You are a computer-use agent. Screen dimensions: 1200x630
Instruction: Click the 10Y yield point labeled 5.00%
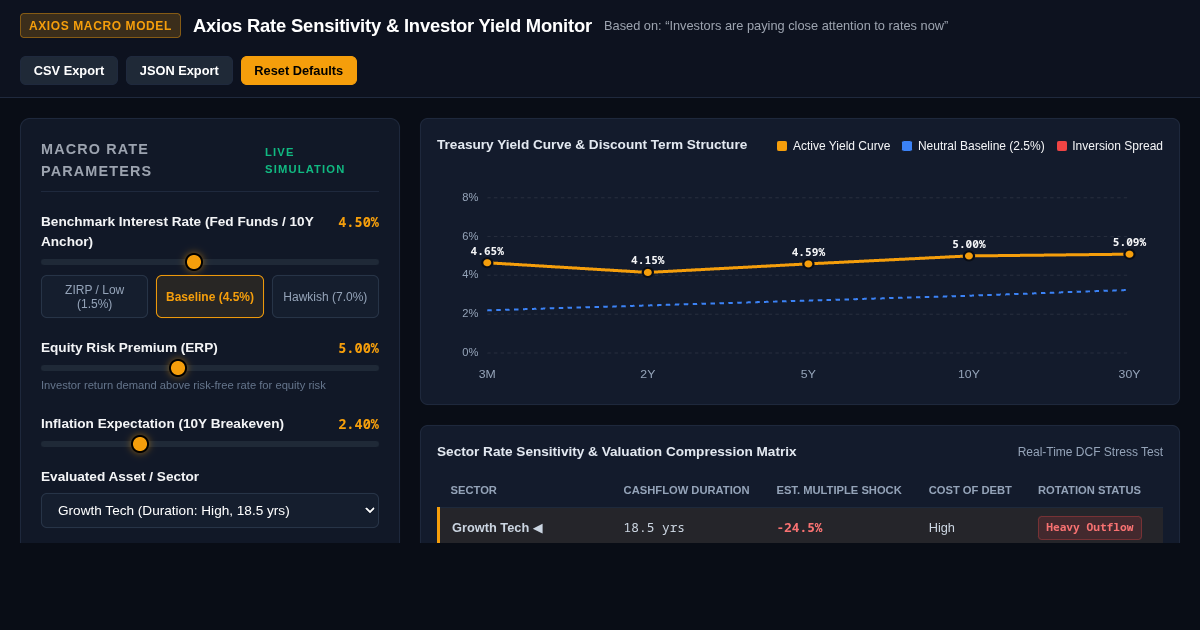[x=969, y=256]
